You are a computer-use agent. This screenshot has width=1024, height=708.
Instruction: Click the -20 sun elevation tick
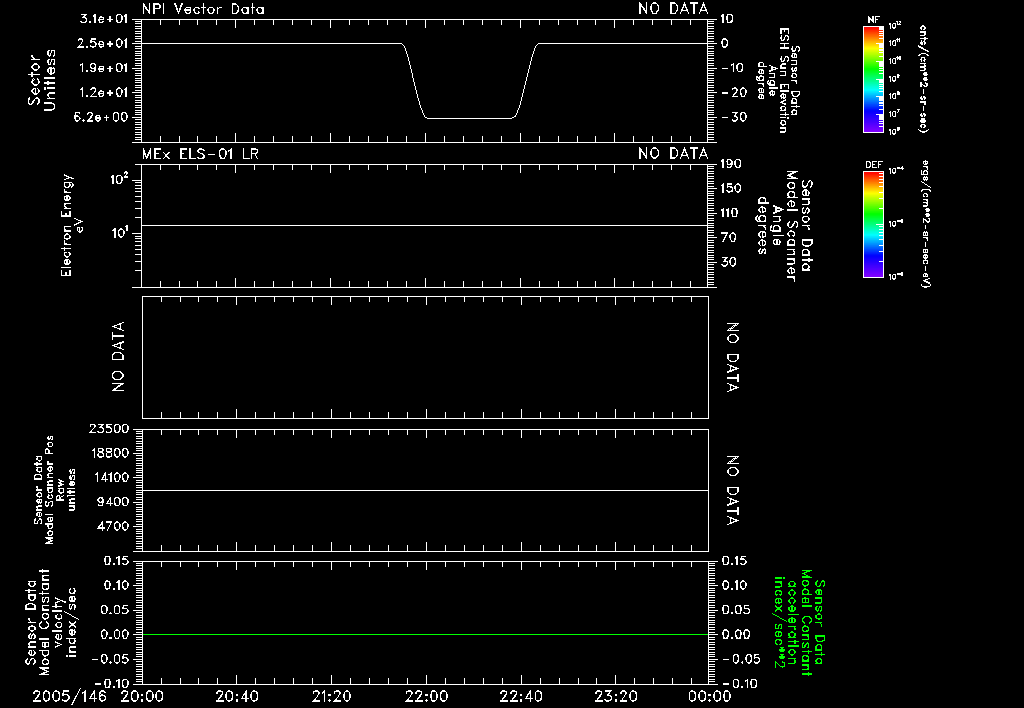point(734,92)
